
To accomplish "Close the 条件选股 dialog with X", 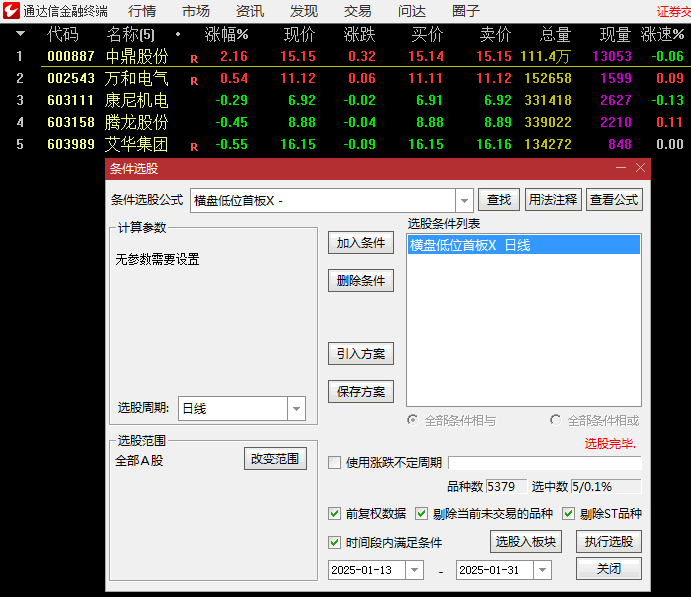I will (640, 168).
